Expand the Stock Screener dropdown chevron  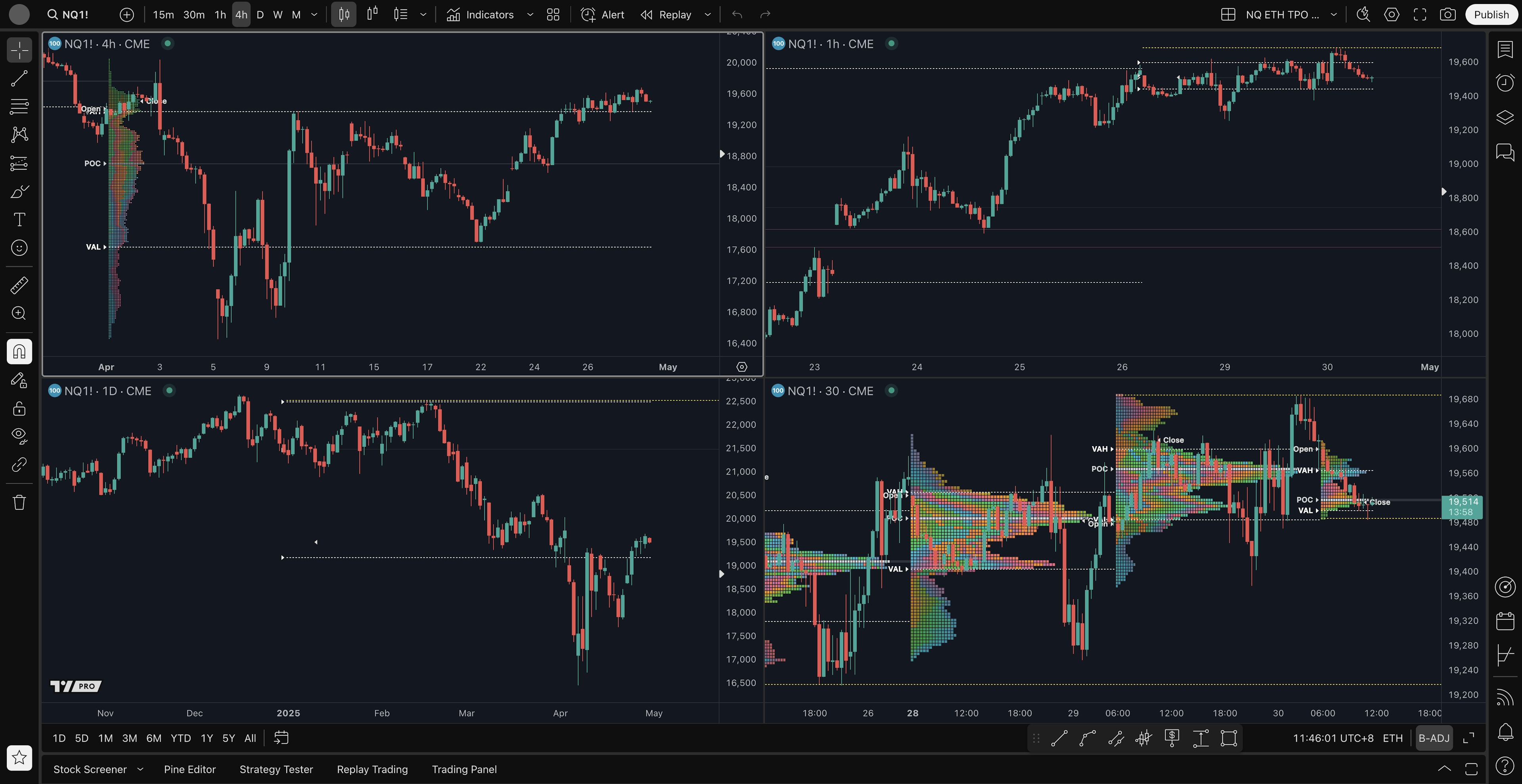(x=140, y=769)
